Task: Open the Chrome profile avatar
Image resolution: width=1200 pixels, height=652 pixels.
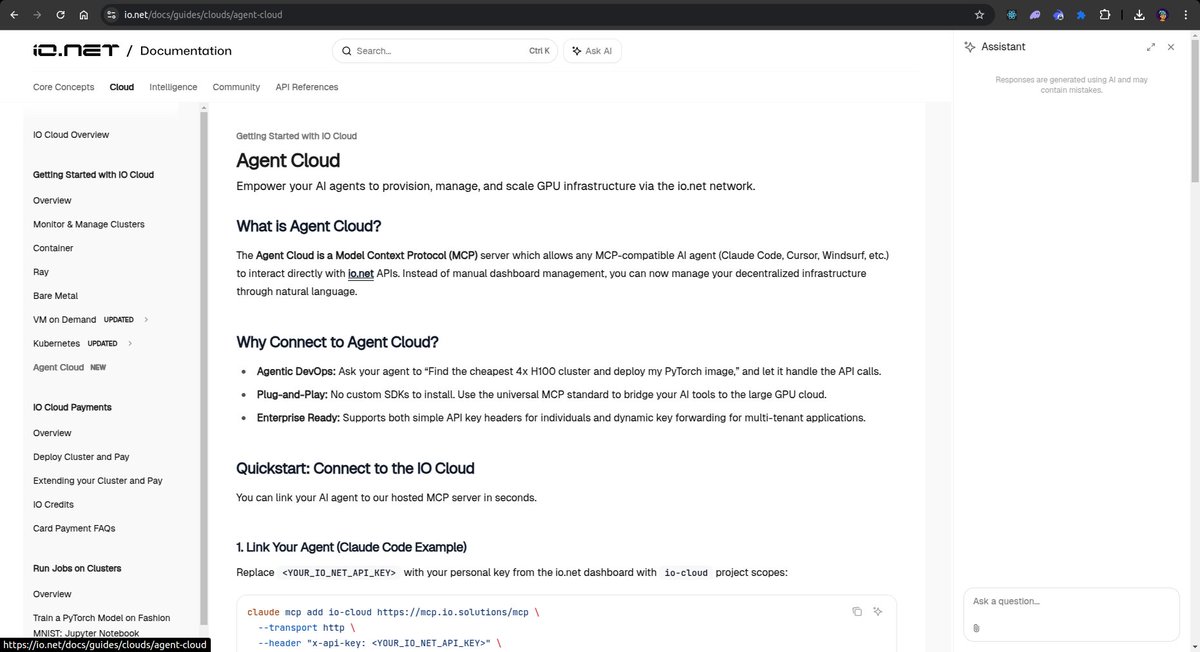Action: coord(1163,15)
